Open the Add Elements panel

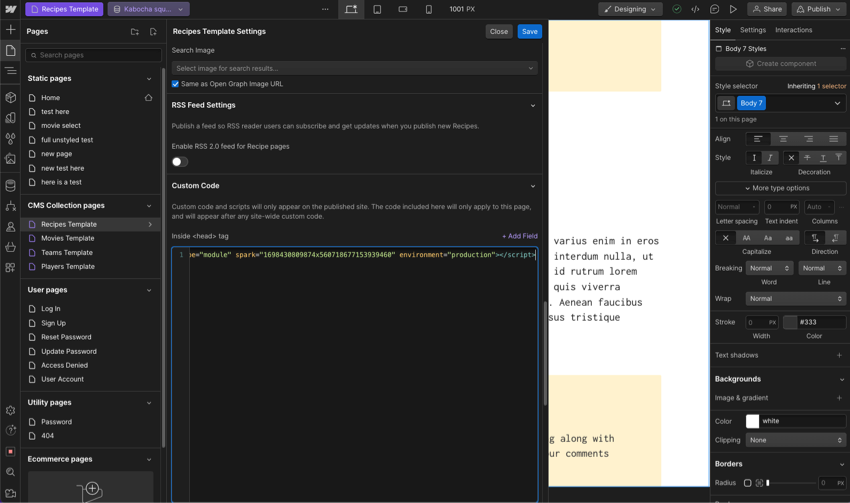click(10, 30)
